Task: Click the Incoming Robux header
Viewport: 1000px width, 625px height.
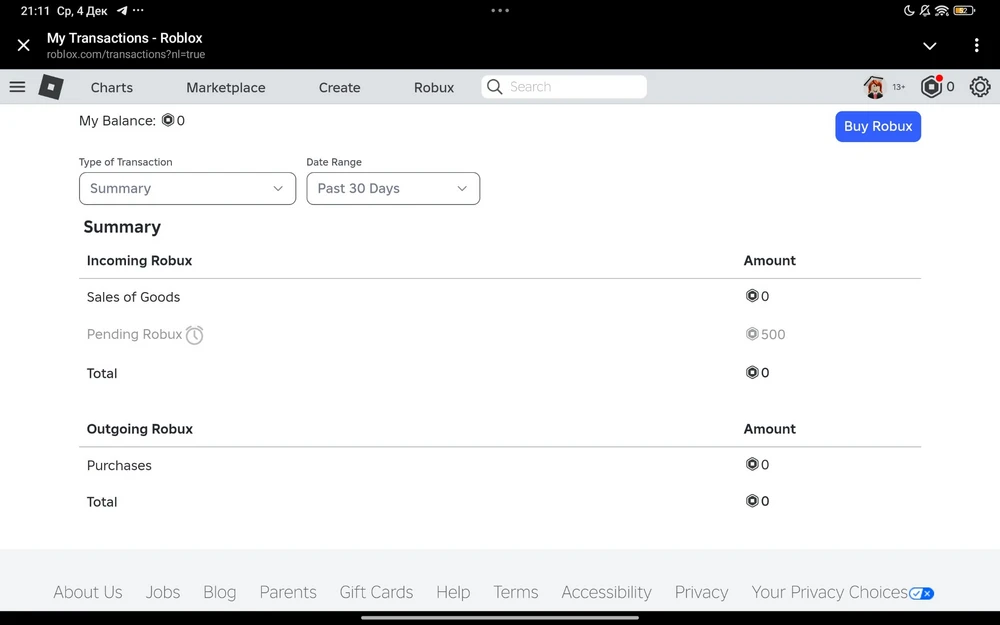Action: [139, 260]
